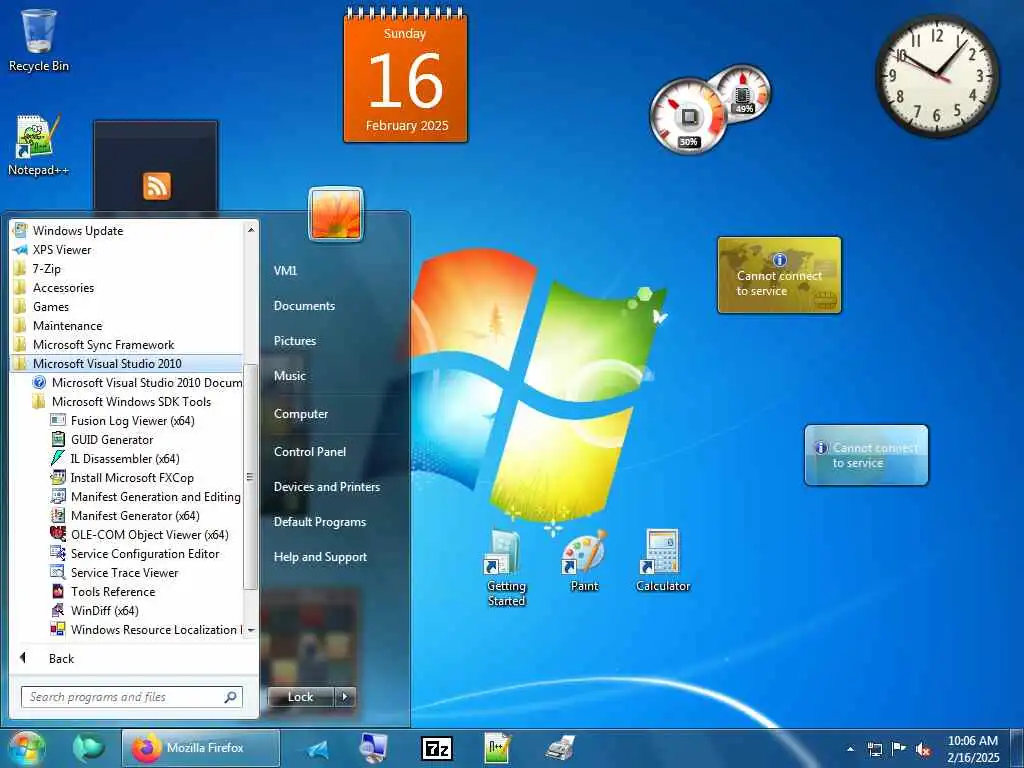Image resolution: width=1024 pixels, height=768 pixels.
Task: Open Service Configuration Editor icon
Action: click(x=58, y=553)
